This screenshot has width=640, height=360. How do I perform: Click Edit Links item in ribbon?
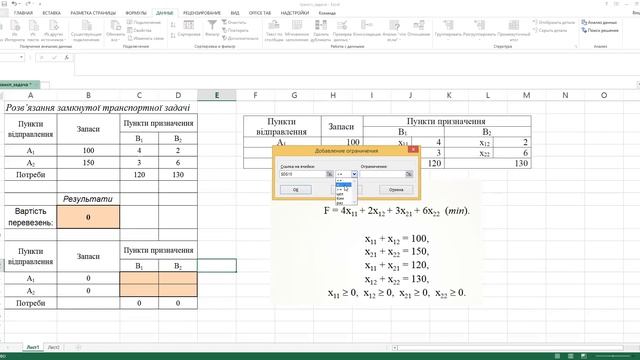point(146,38)
